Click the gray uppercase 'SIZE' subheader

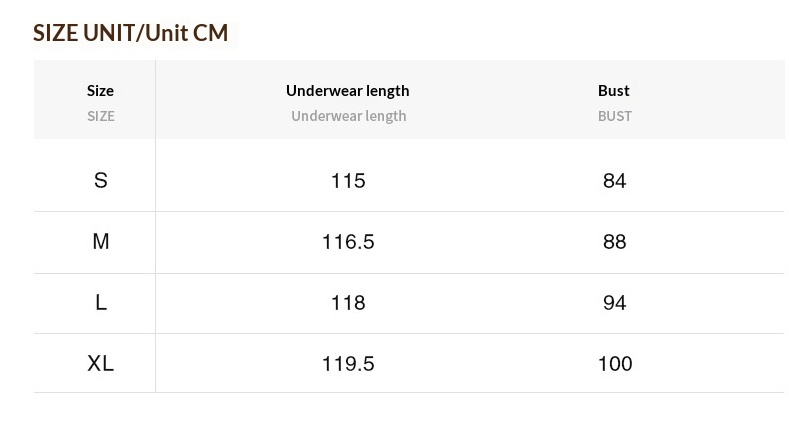pos(100,116)
